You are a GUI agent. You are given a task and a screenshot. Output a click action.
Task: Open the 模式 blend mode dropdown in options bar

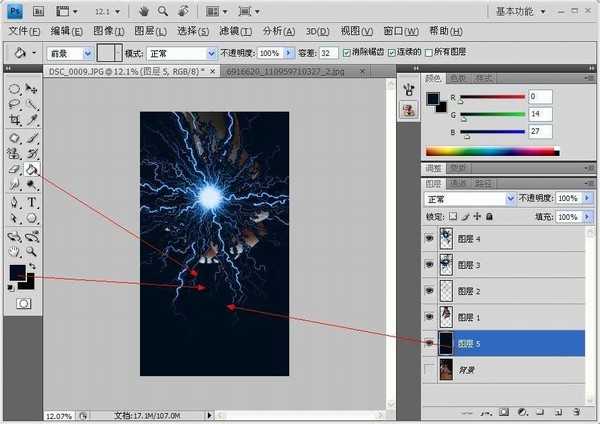pyautogui.click(x=181, y=52)
